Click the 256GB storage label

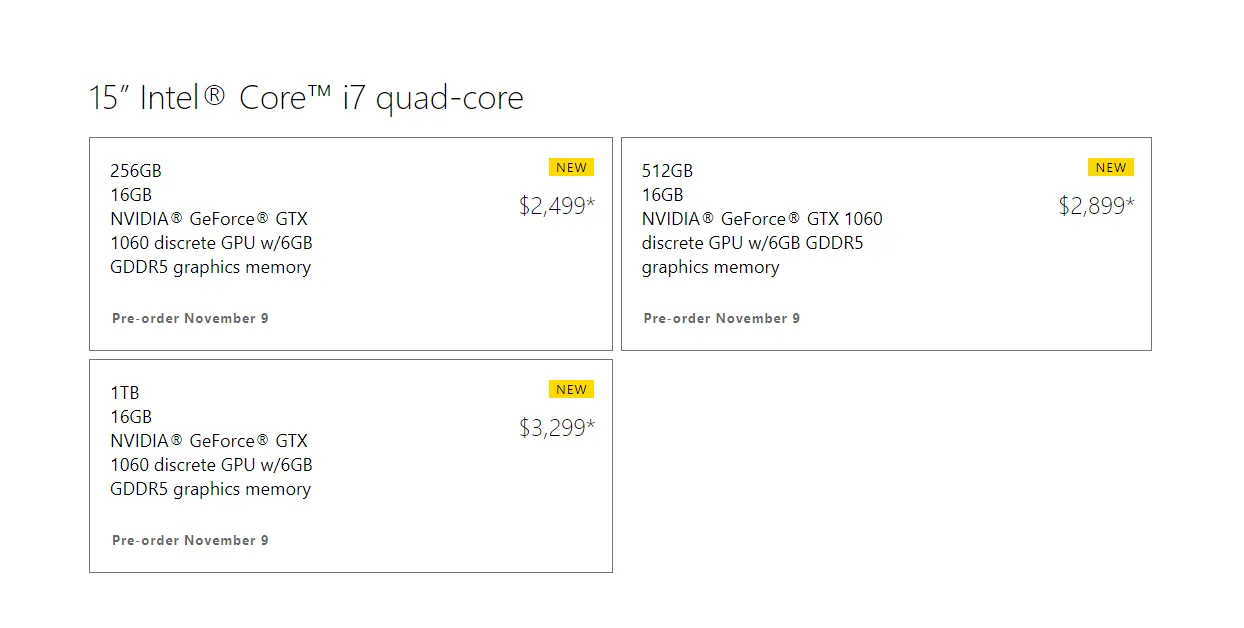136,171
